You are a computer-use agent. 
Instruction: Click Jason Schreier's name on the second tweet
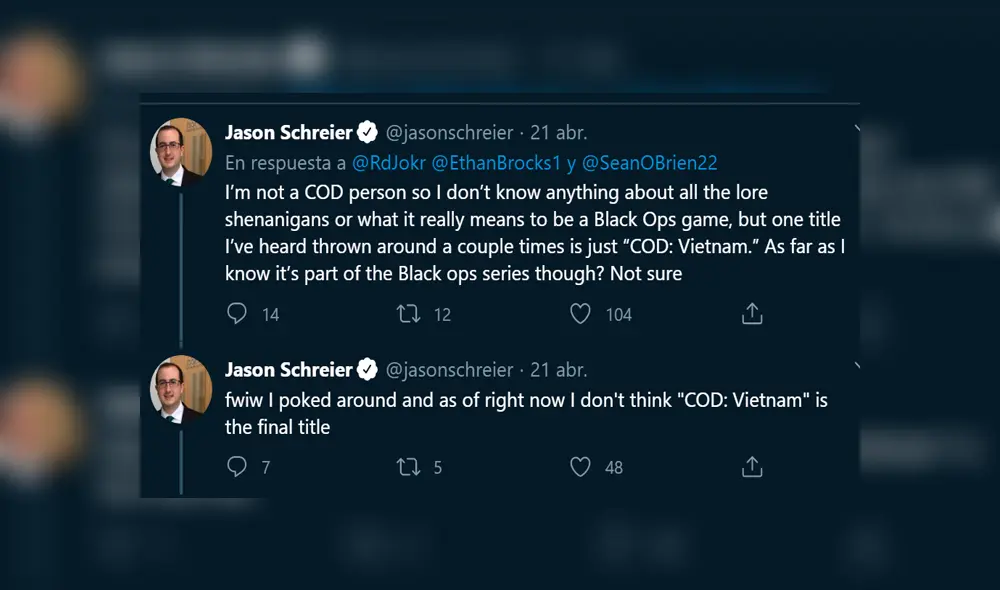tap(287, 369)
